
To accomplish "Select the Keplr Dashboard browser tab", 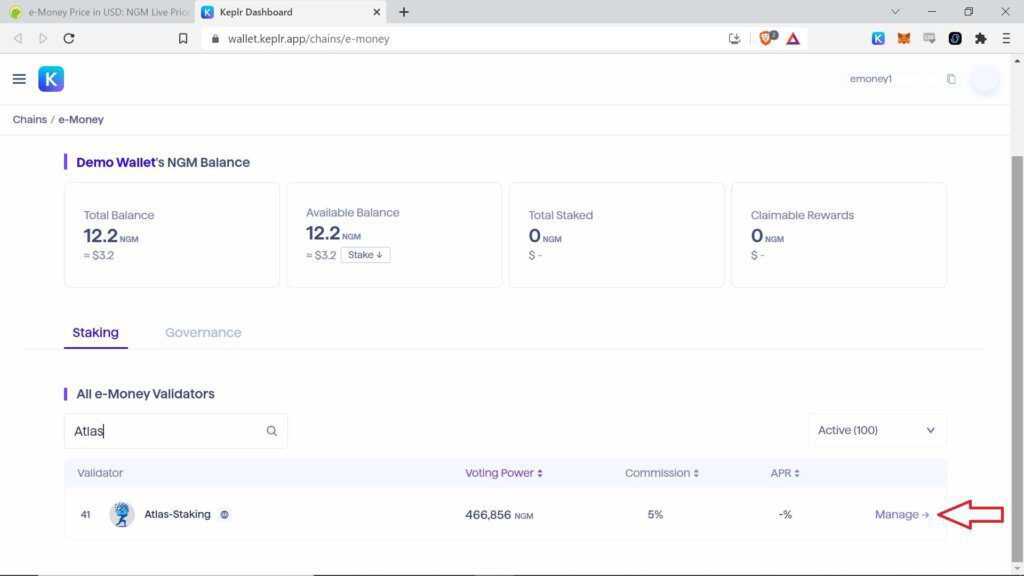I will click(x=291, y=12).
